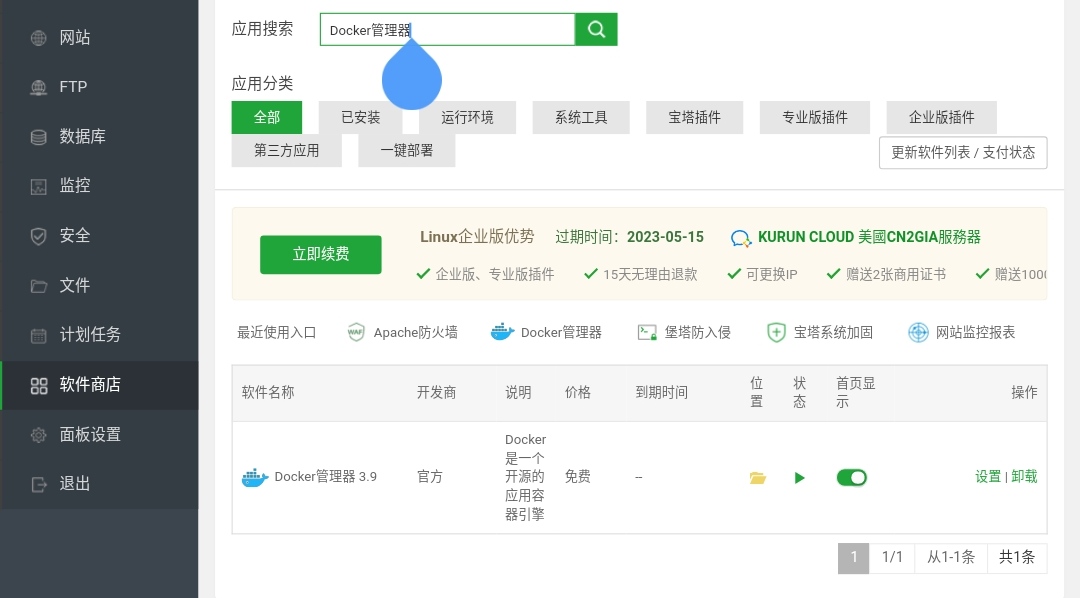The image size is (1080, 598).
Task: Click the 安全 shield icon
Action: point(39,236)
